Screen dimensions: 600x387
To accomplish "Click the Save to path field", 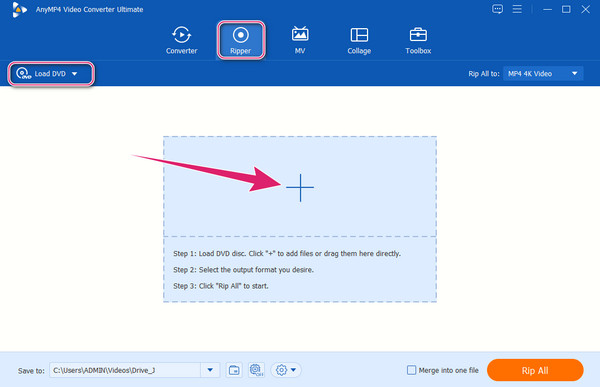I will point(125,370).
